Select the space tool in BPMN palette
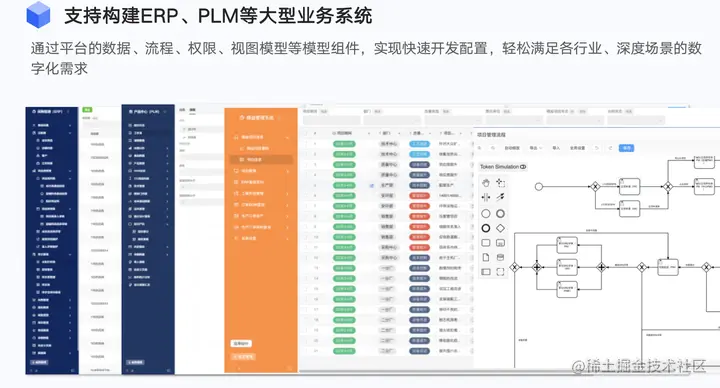The height and width of the screenshot is (388, 720). click(486, 197)
